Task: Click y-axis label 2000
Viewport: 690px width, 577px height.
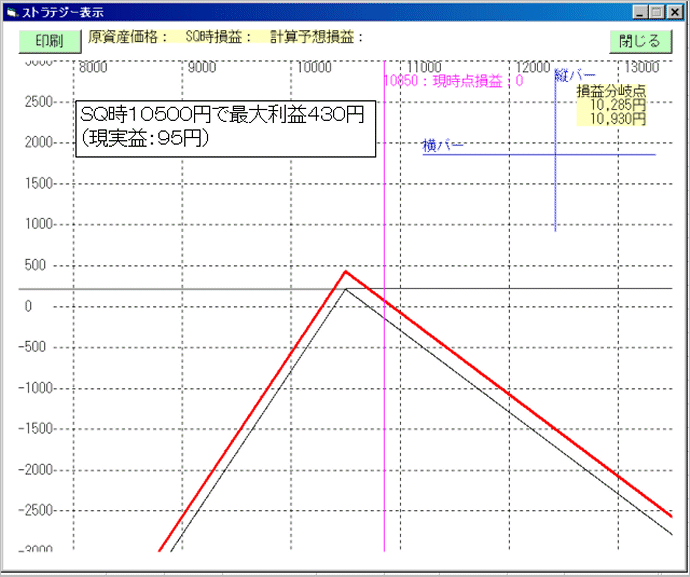Action: tap(39, 143)
